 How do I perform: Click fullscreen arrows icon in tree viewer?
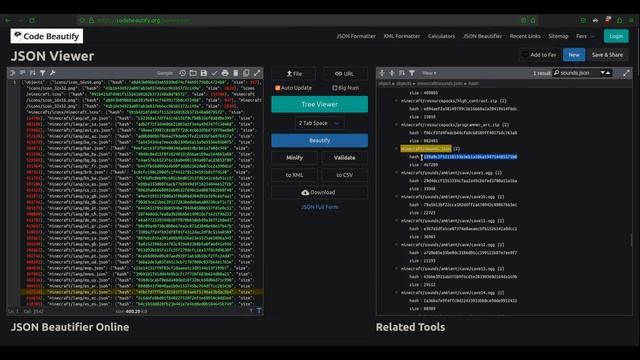click(x=626, y=73)
